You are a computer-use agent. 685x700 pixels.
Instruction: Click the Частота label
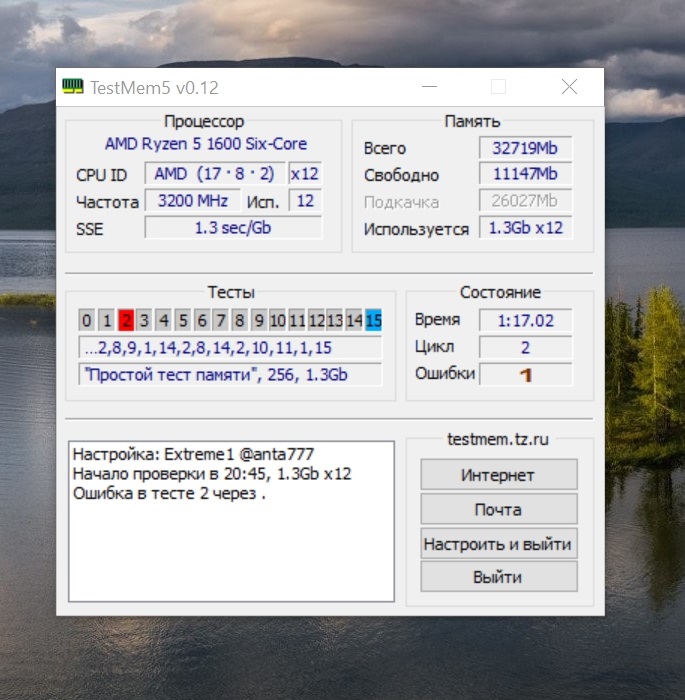coord(107,202)
